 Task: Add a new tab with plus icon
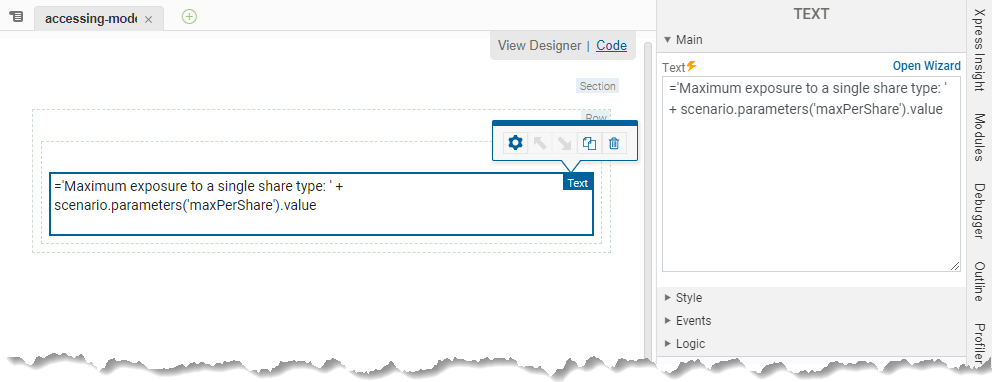[x=189, y=17]
